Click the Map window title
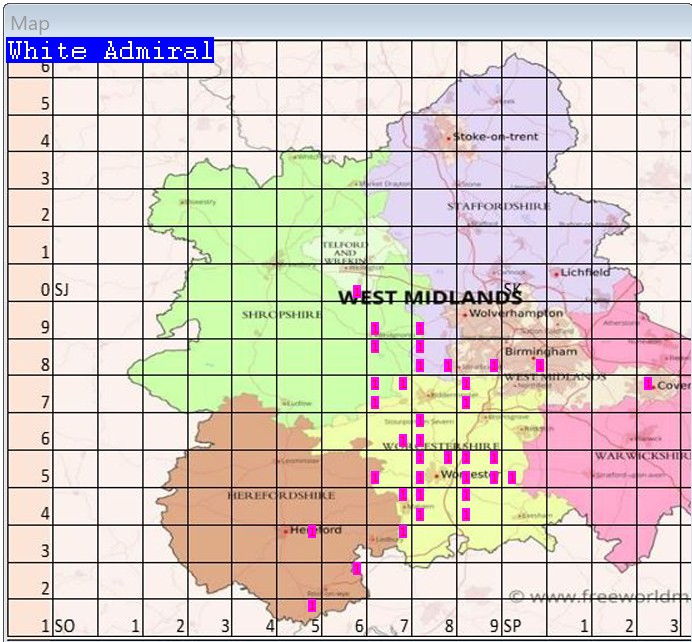This screenshot has width=692, height=642. pos(30,23)
